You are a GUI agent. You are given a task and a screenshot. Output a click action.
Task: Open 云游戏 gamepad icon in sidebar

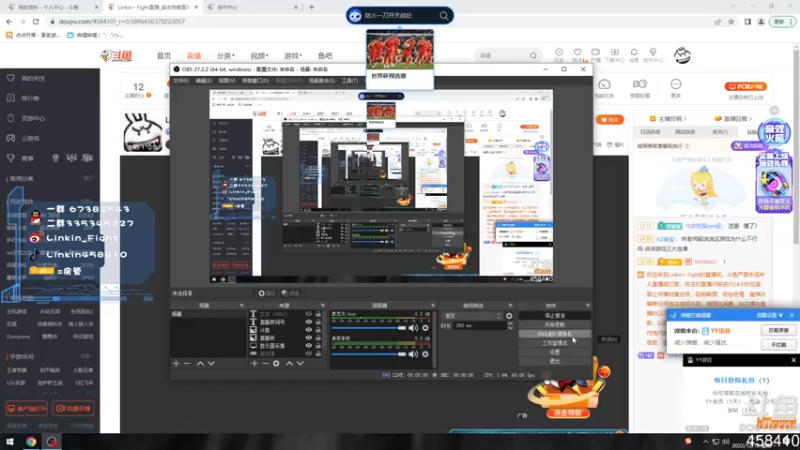coord(11,138)
